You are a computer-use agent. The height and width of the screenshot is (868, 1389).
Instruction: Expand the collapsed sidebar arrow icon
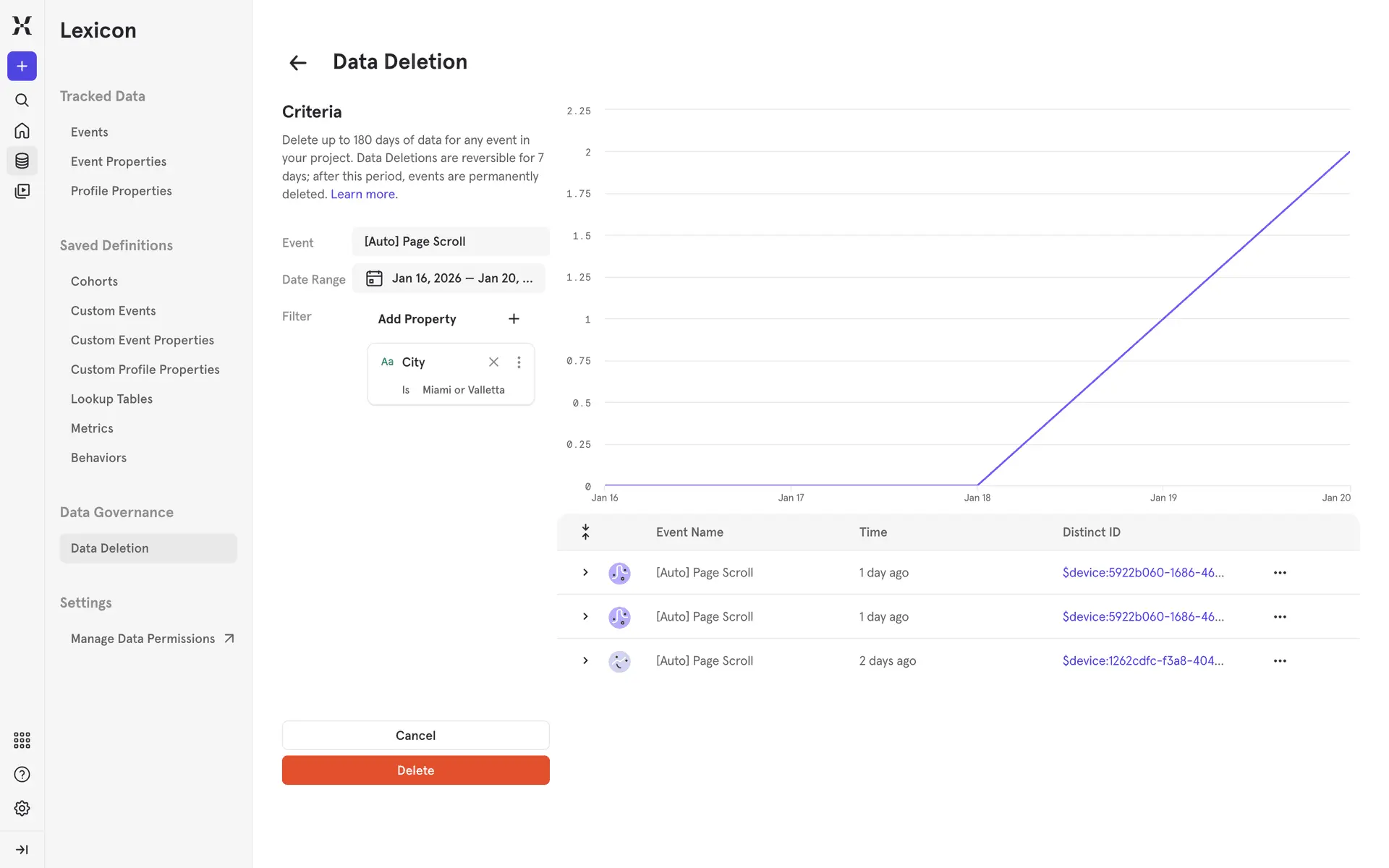[22, 849]
